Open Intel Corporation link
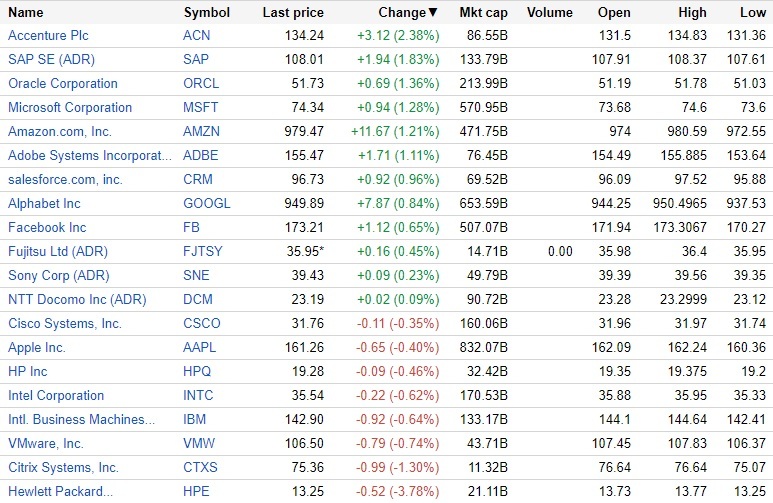This screenshot has height=503, width=773. [56, 395]
